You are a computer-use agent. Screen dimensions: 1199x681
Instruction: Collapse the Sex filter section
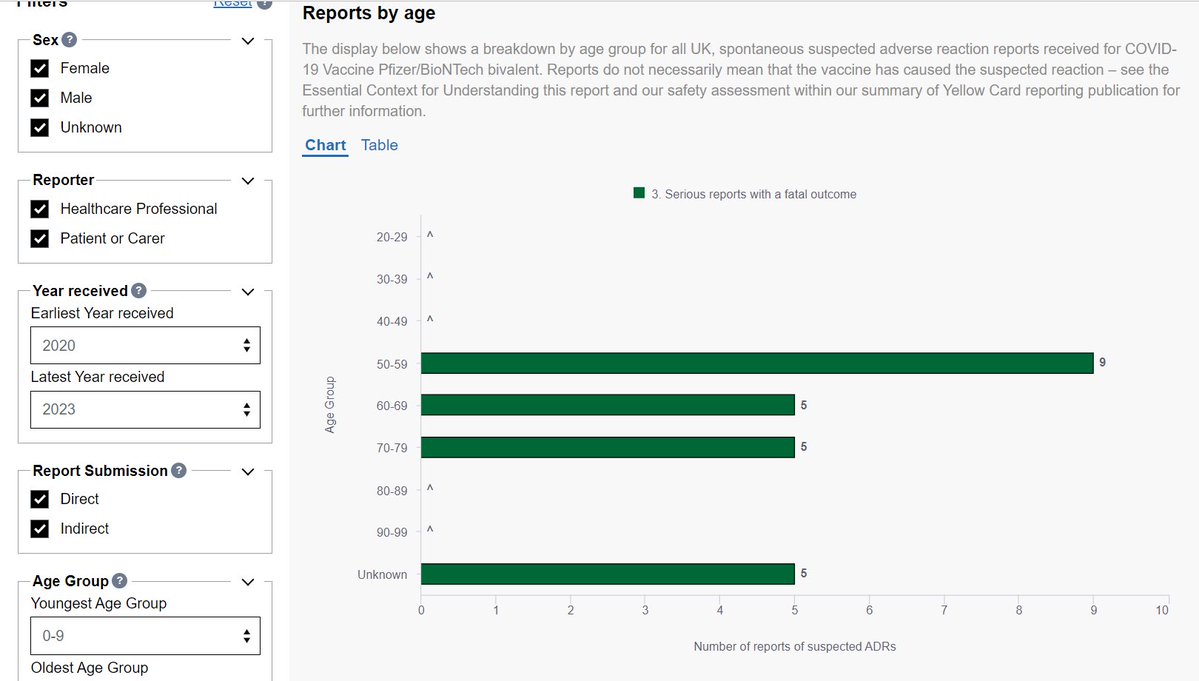(249, 41)
